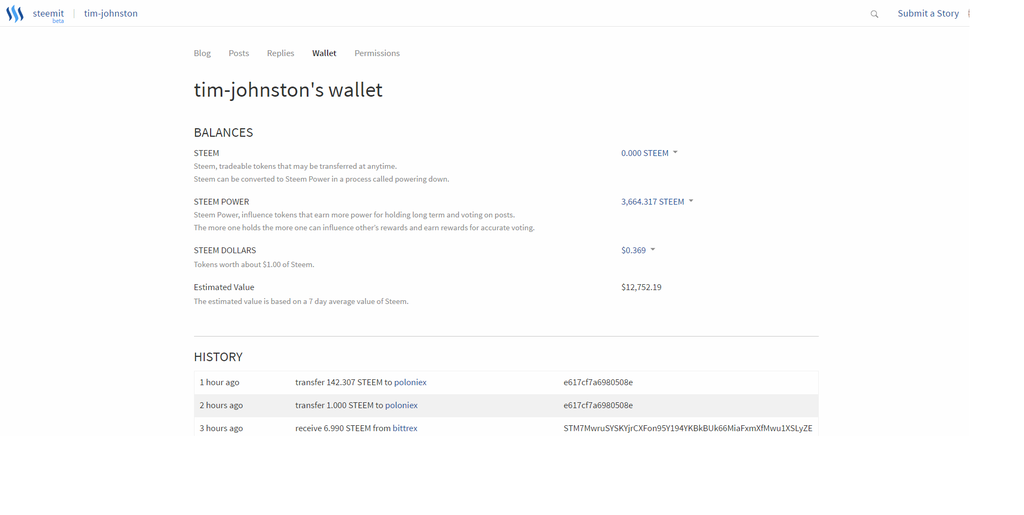The width and height of the screenshot is (1024, 515).
Task: Click the STEEM DOLLARS label
Action: point(225,250)
